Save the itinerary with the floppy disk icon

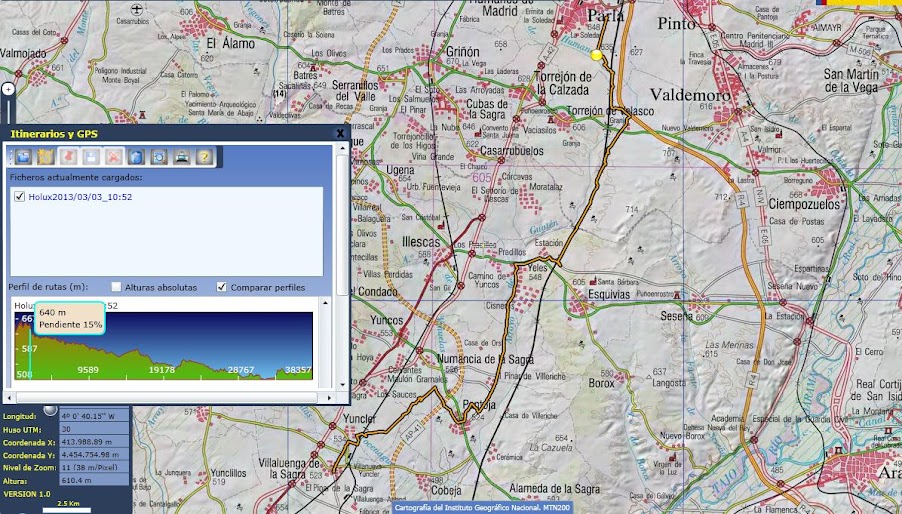(91, 156)
